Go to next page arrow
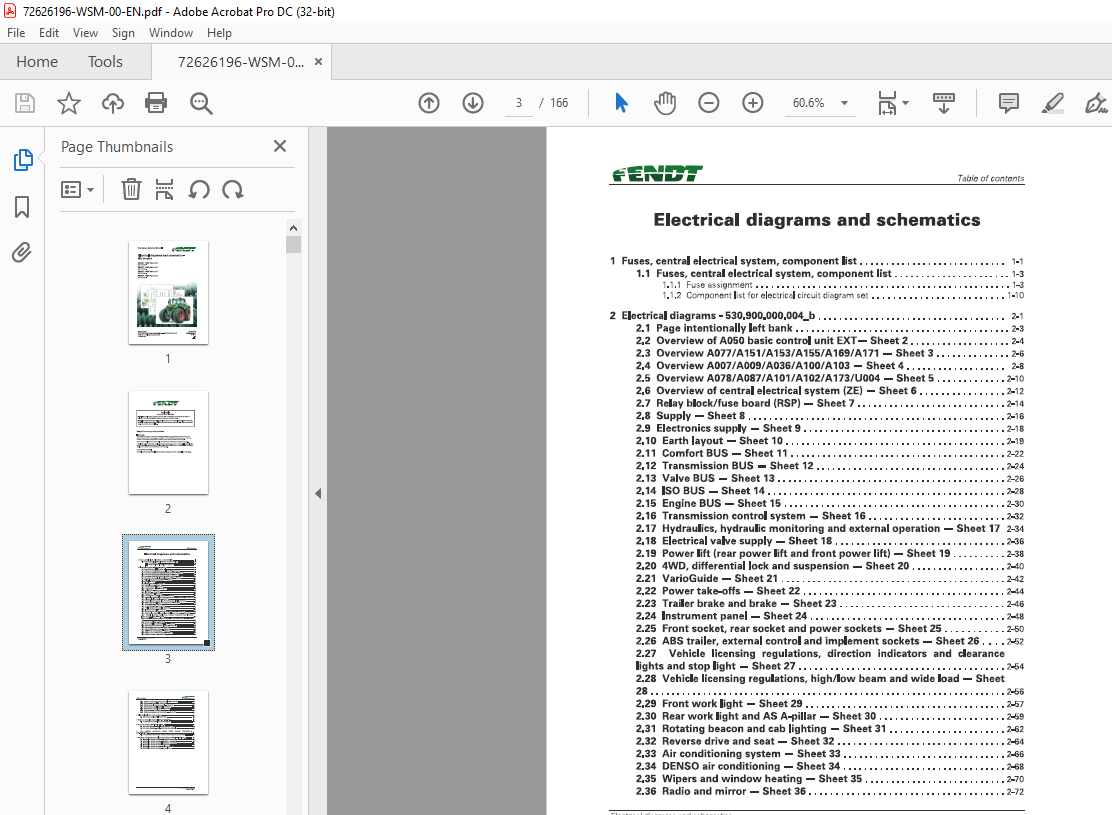The height and width of the screenshot is (815, 1112). pos(473,103)
